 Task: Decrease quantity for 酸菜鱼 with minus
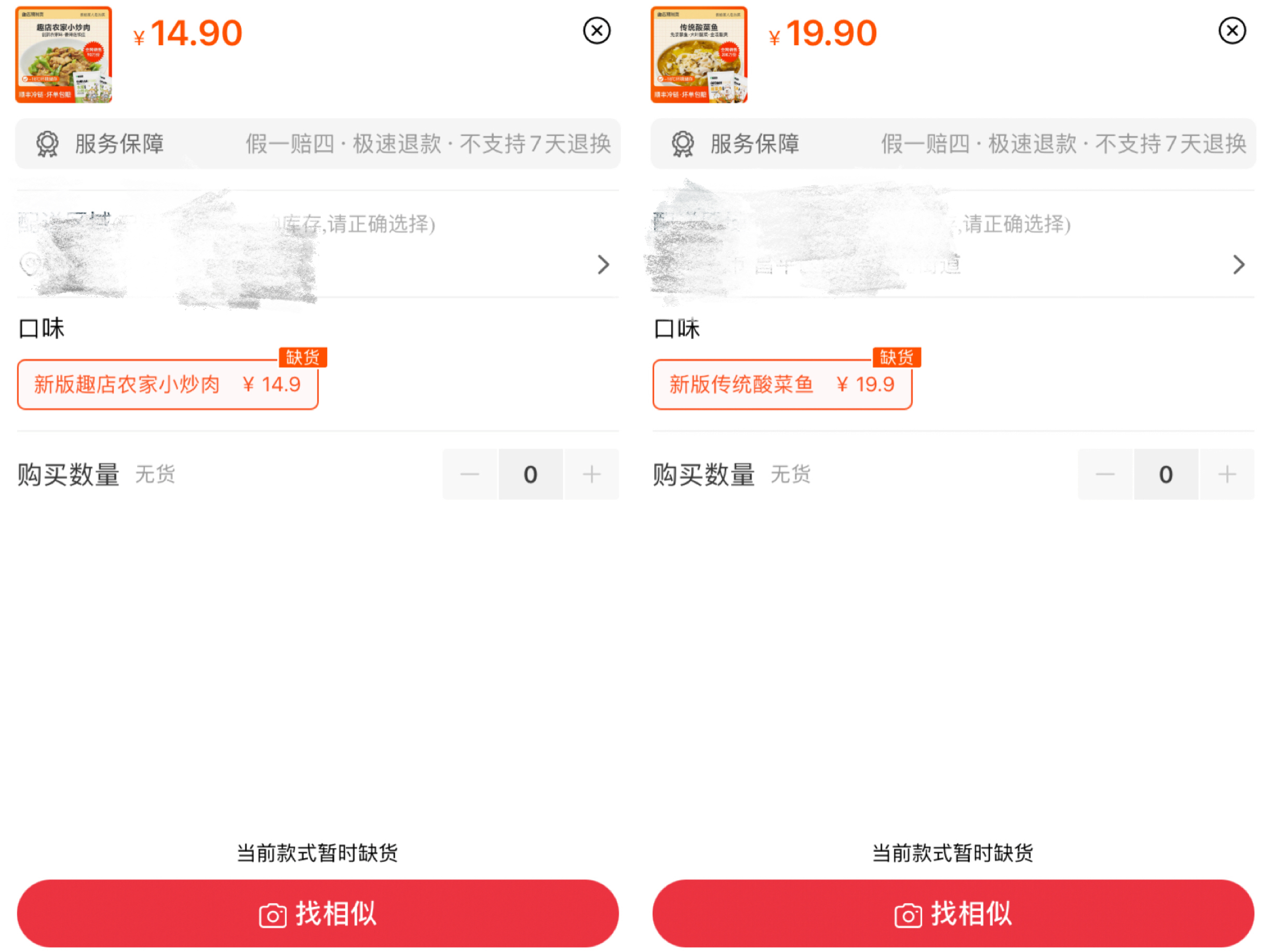[x=1105, y=474]
